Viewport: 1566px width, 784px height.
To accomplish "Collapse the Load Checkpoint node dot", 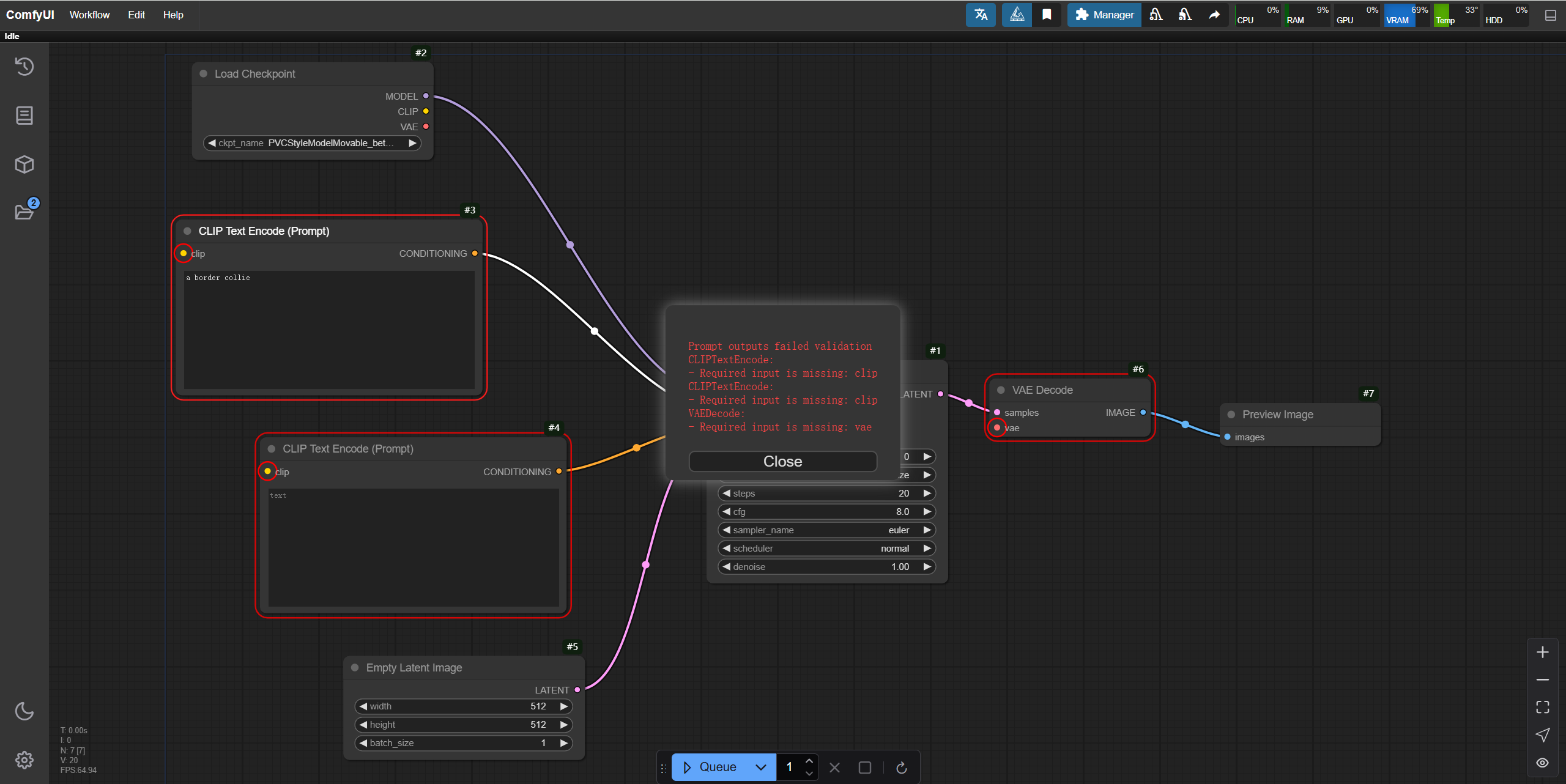I will (204, 74).
